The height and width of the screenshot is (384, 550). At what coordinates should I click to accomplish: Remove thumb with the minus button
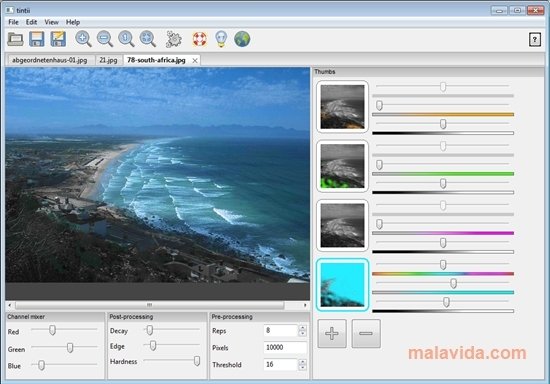[x=366, y=334]
